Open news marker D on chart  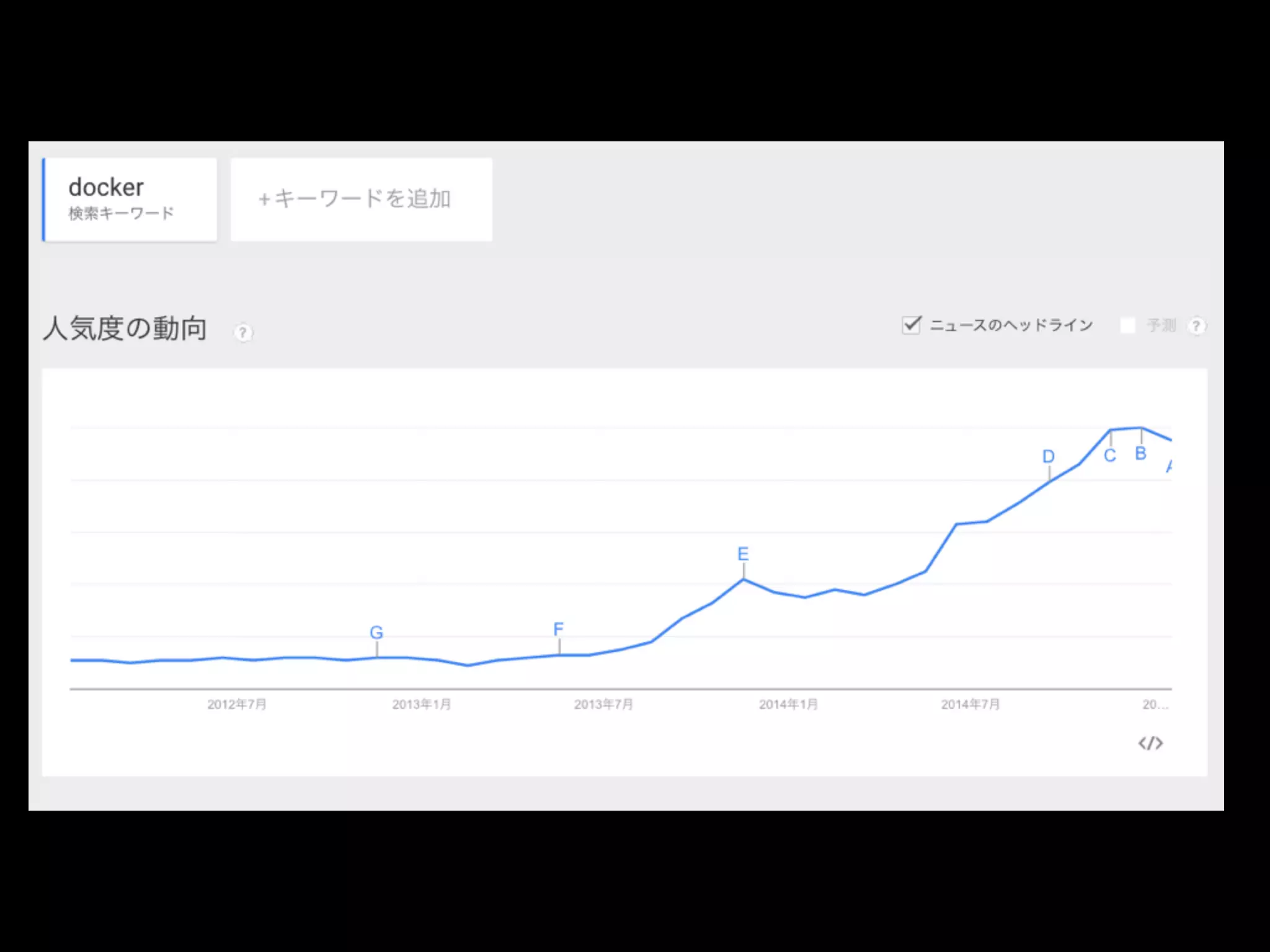tap(1048, 457)
